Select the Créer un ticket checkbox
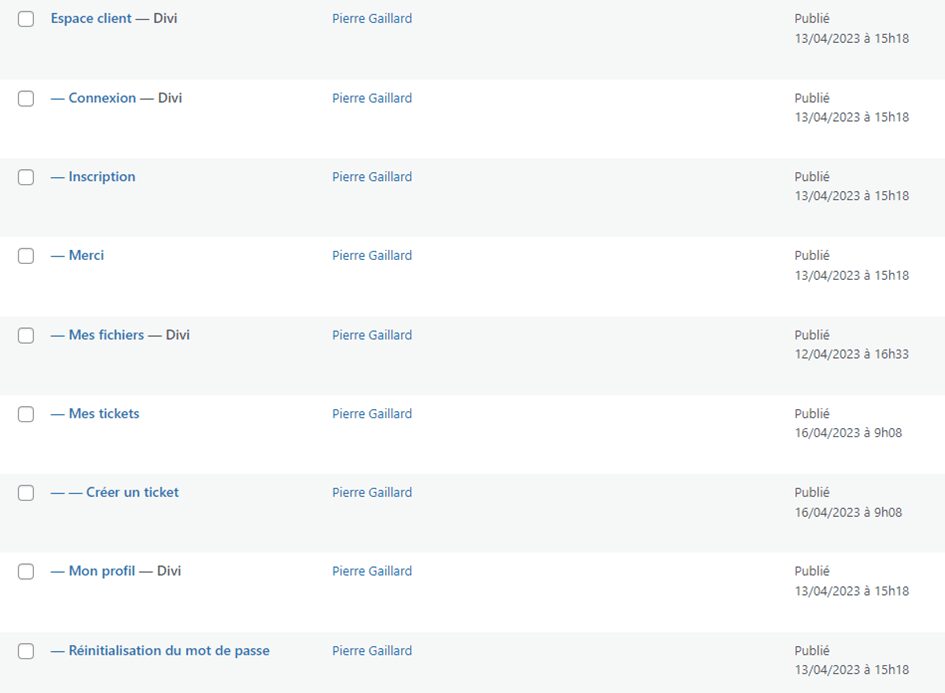Screen dimensions: 945x693 click(x=26, y=493)
